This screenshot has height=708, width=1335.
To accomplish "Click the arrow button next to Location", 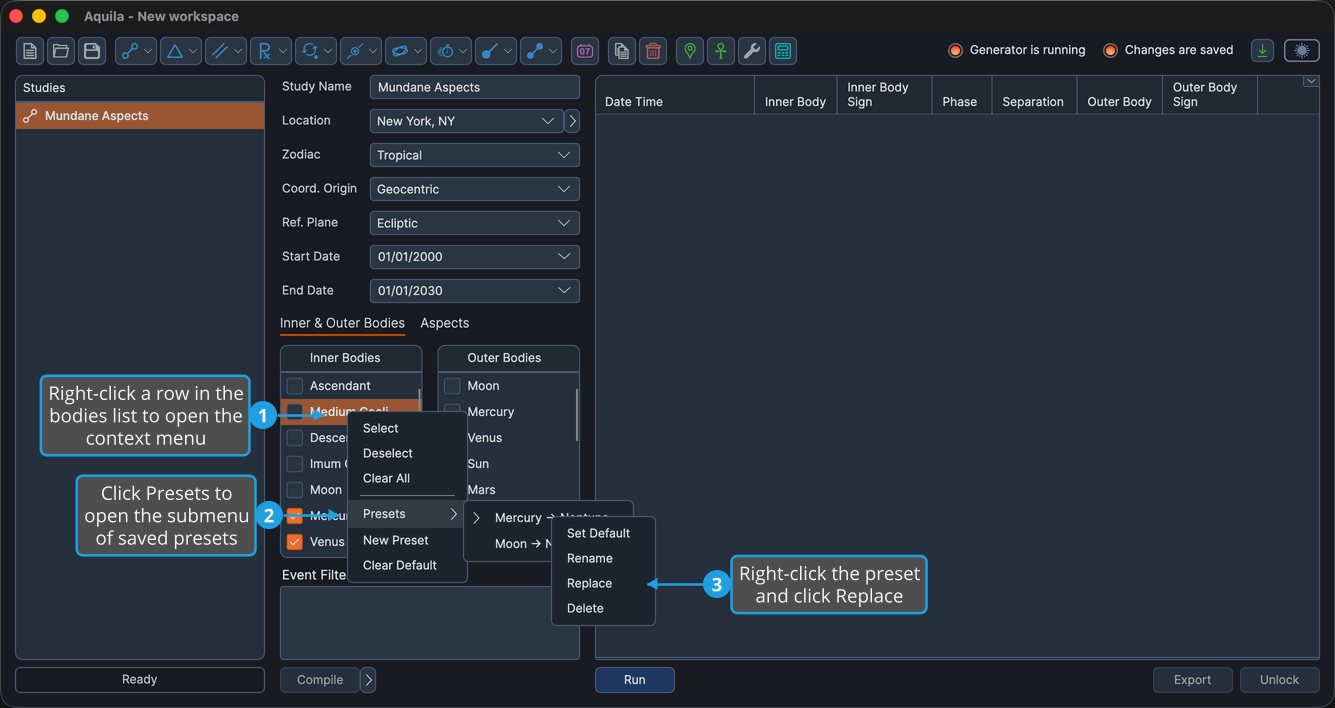I will tap(572, 121).
